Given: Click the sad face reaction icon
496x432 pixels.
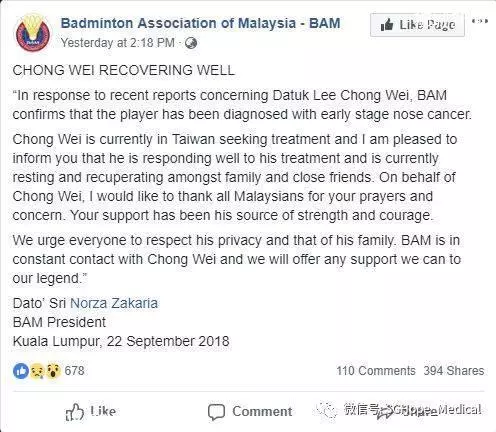Looking at the screenshot, I should [37, 371].
